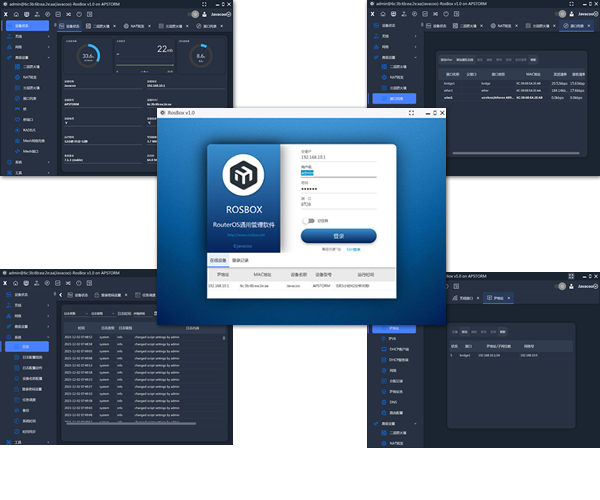Open the RADIUS item in the top-left window sidebar
The width and height of the screenshot is (600, 500).
(29, 130)
